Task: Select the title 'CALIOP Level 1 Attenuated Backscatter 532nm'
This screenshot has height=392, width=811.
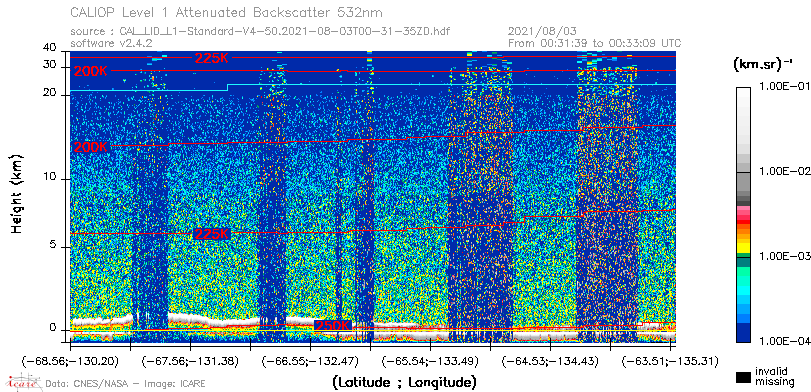Action: pyautogui.click(x=227, y=12)
